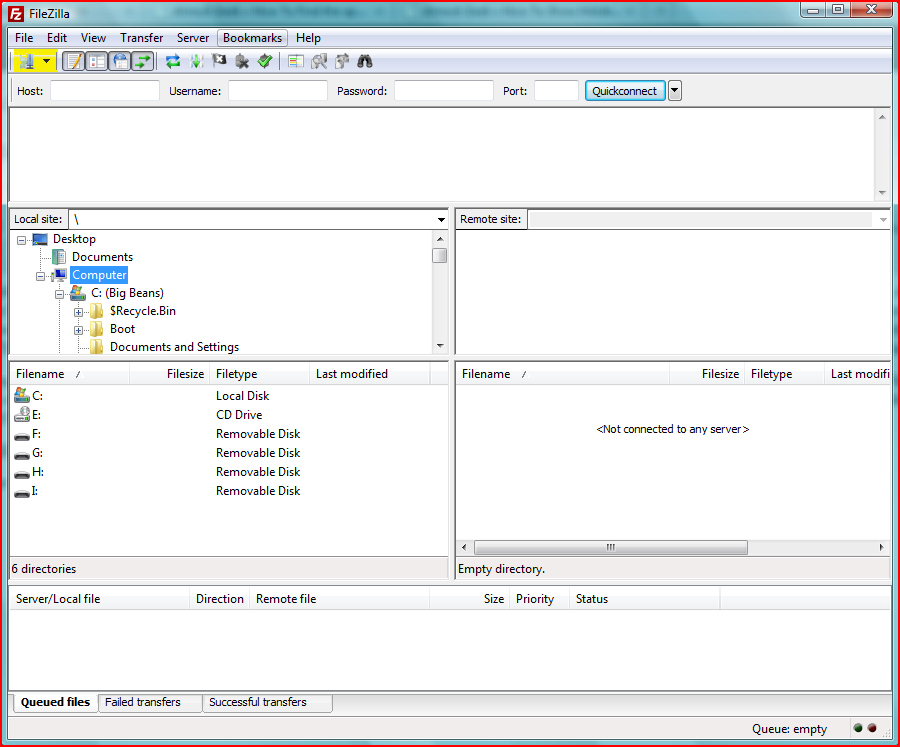Click the C: drive icon in the file list
Viewport: 900px width, 747px height.
pos(22,395)
